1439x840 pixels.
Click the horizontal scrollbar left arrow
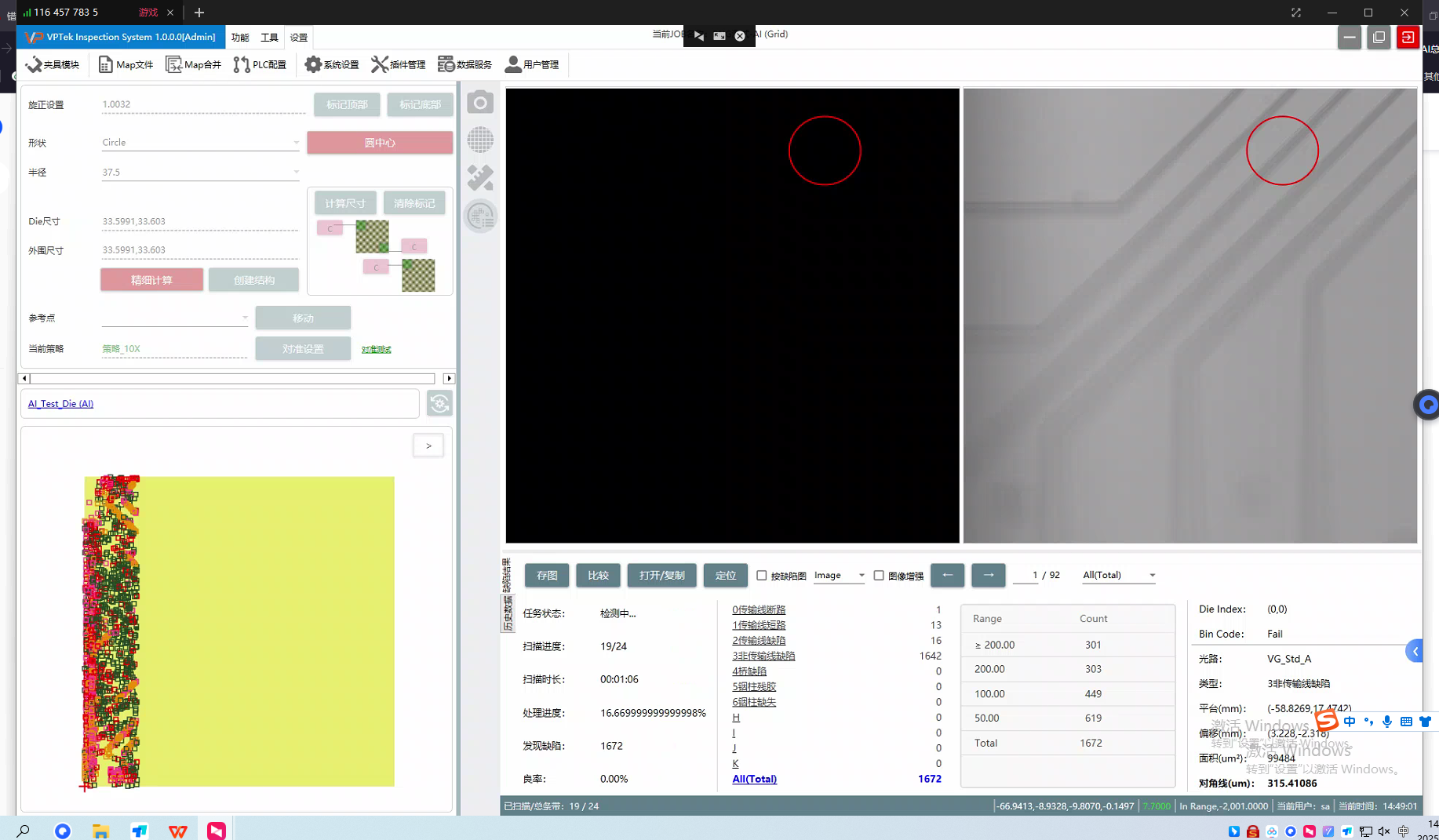tap(24, 379)
